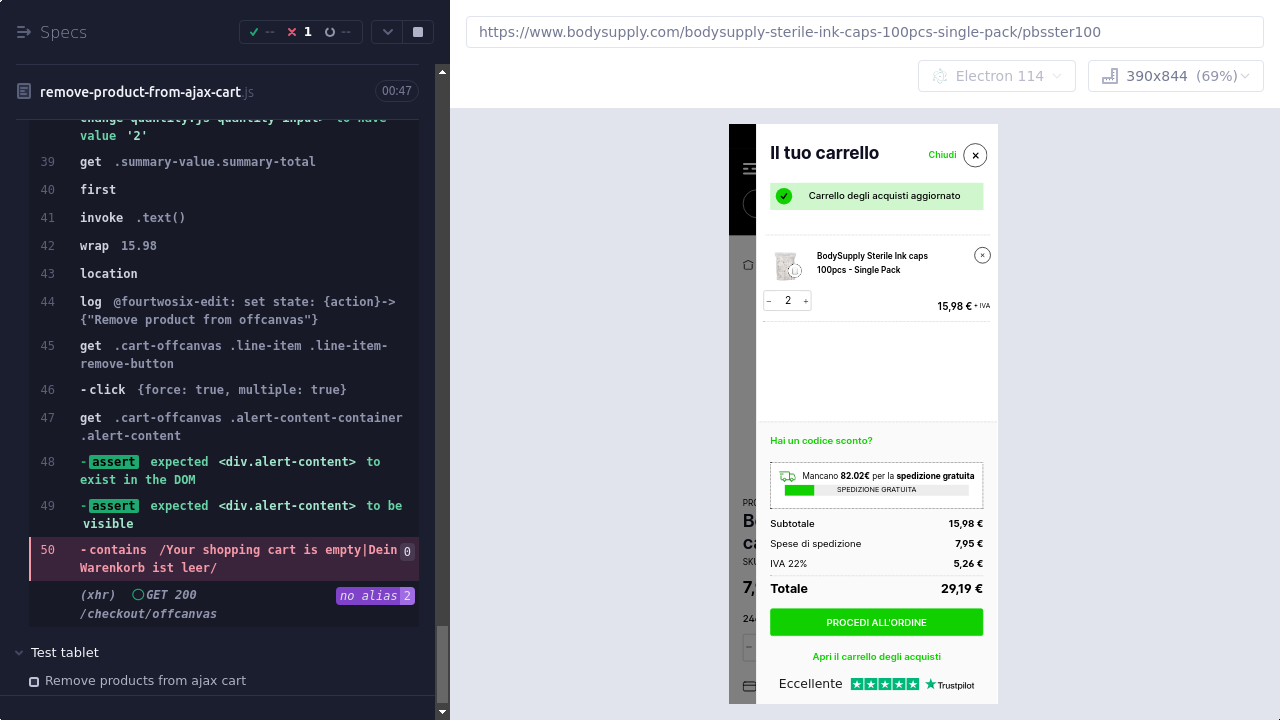1280x720 pixels.
Task: Open the 390x844 viewport size dropdown
Action: coord(1175,76)
